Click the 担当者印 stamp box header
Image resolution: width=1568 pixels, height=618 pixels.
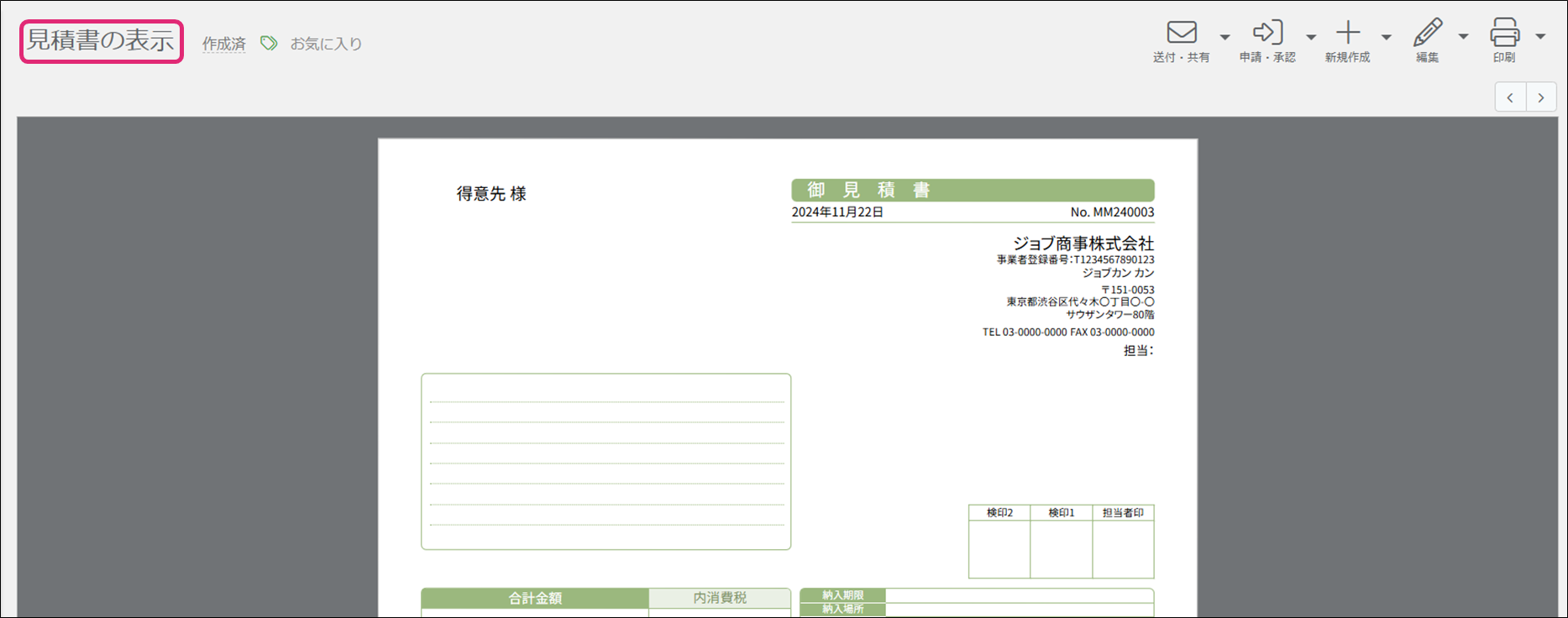[1123, 512]
